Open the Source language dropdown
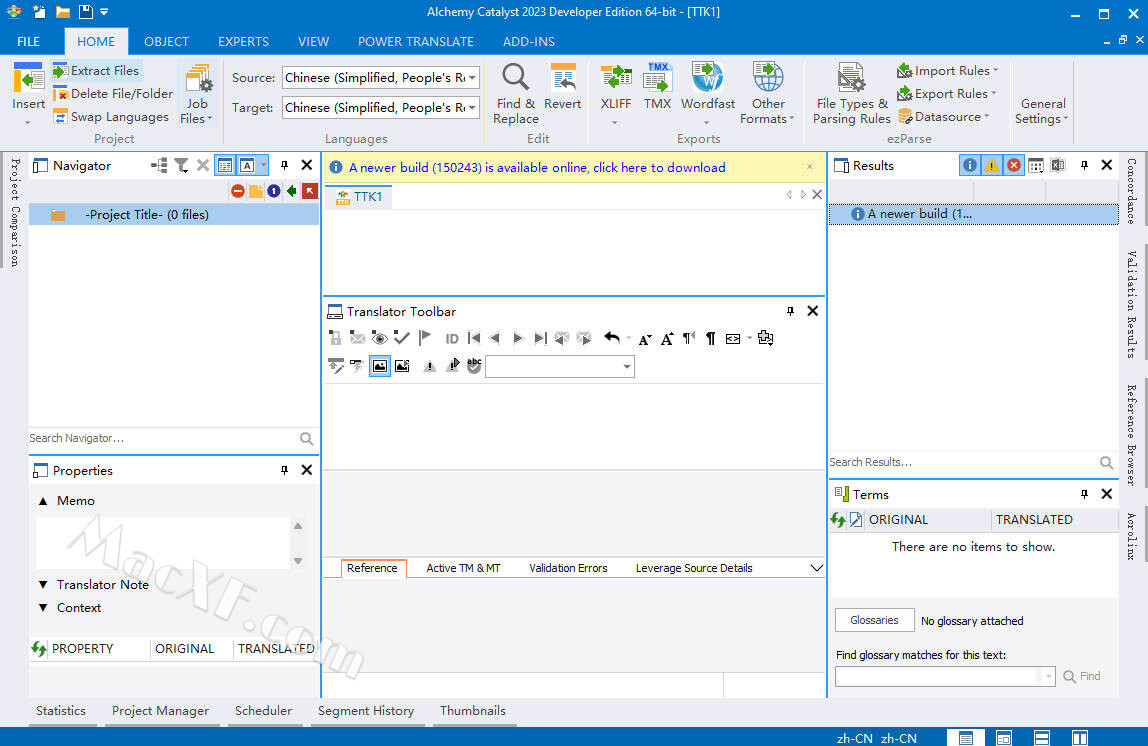The image size is (1148, 746). [x=472, y=78]
